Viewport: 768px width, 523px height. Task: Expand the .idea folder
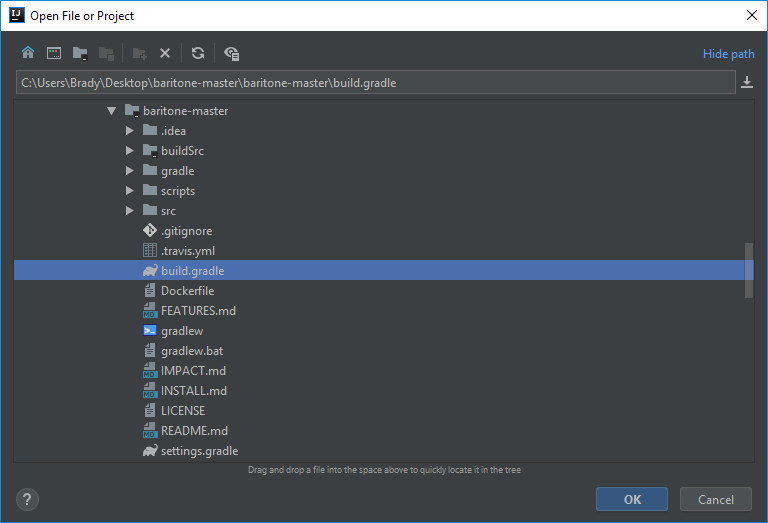tap(129, 131)
